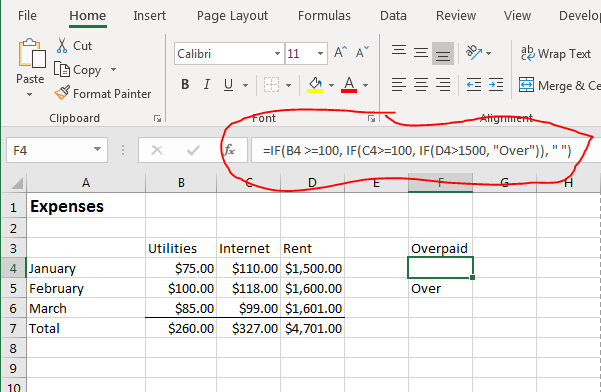This screenshot has height=392, width=601.
Task: Cancel the formula entry with the X
Action: click(x=157, y=150)
